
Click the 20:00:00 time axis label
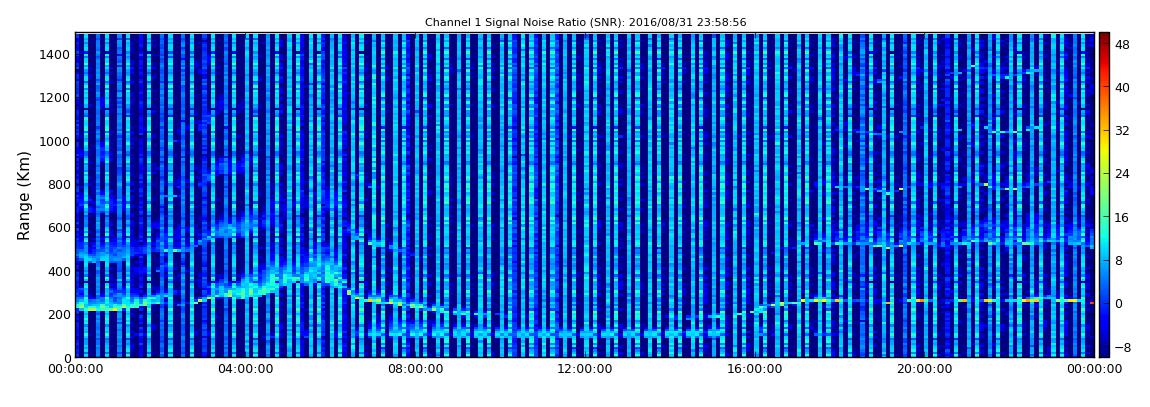pos(925,370)
